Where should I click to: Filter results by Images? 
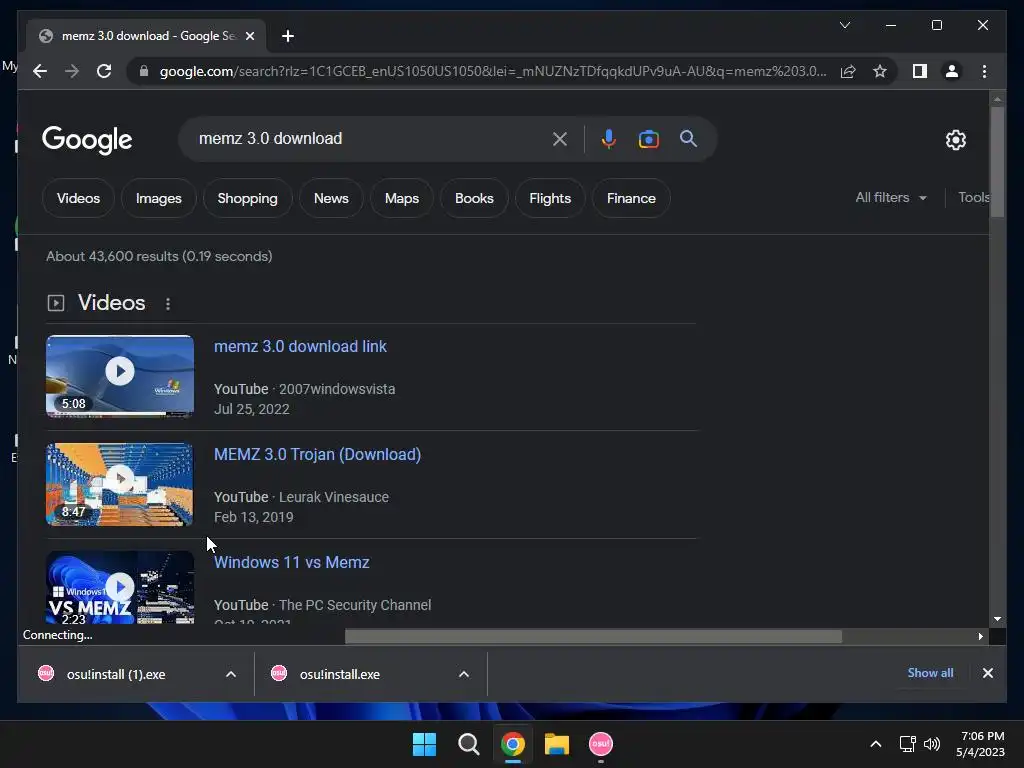pos(159,198)
